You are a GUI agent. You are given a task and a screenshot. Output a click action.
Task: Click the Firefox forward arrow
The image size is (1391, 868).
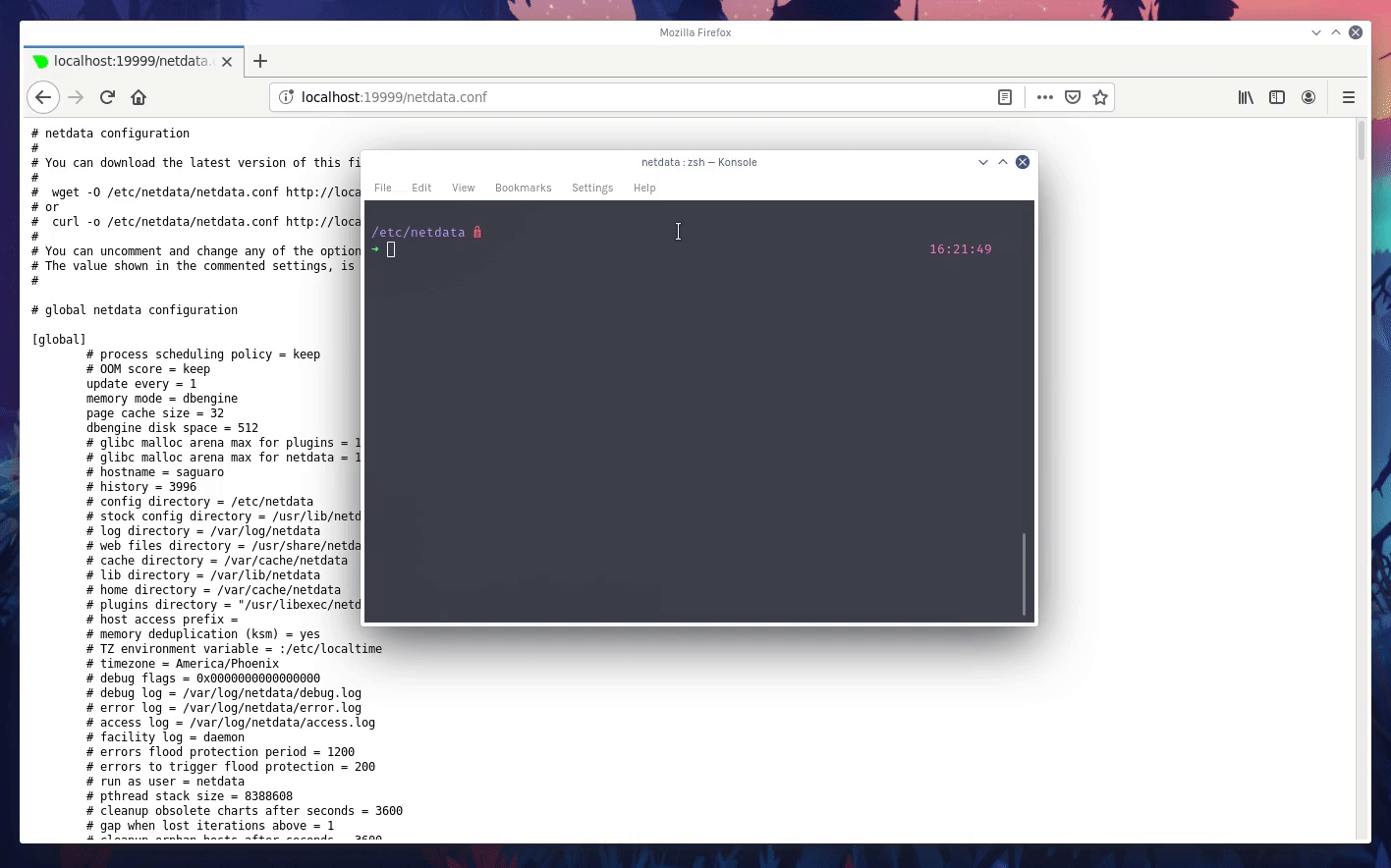[x=76, y=97]
